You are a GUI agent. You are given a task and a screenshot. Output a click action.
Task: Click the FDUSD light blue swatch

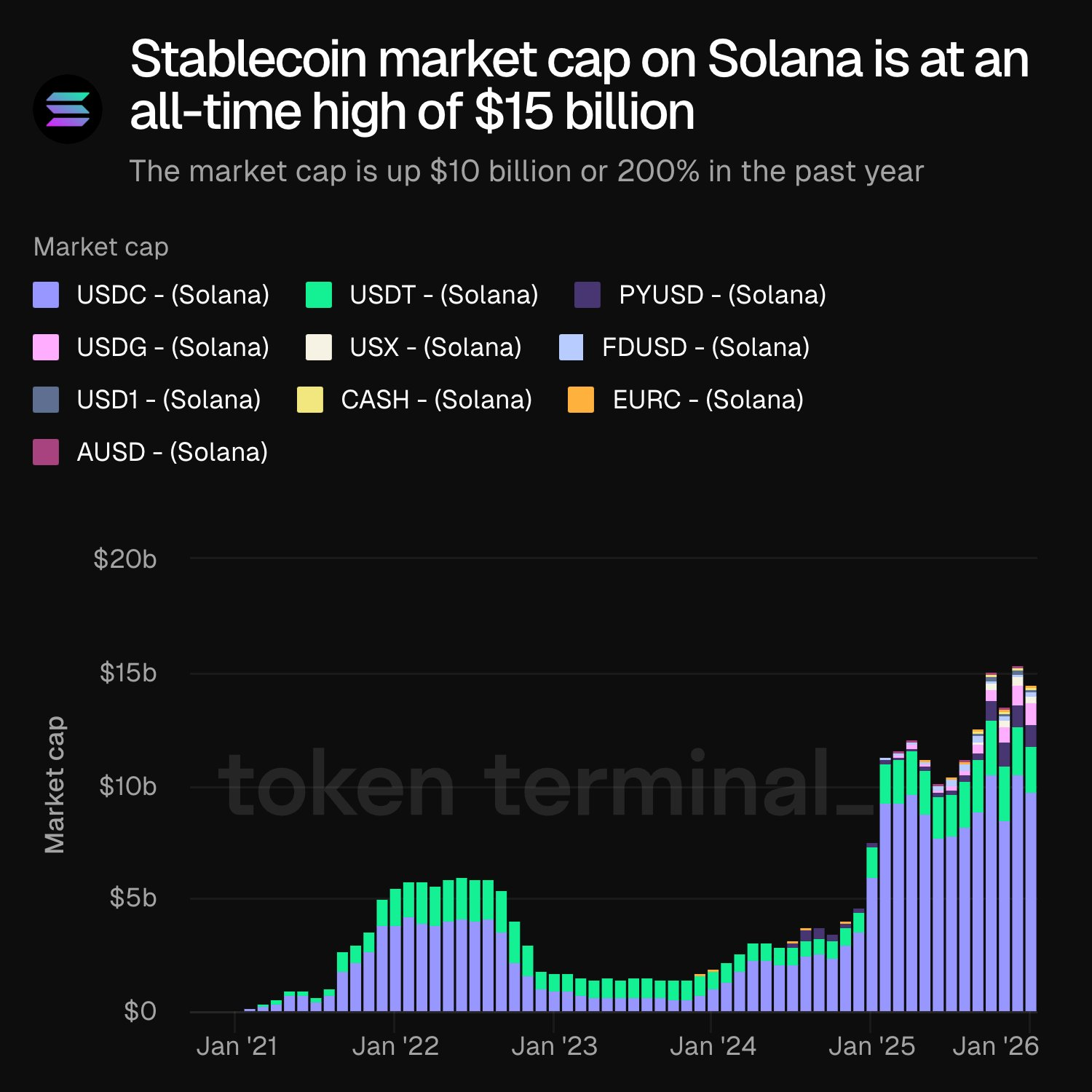click(571, 347)
